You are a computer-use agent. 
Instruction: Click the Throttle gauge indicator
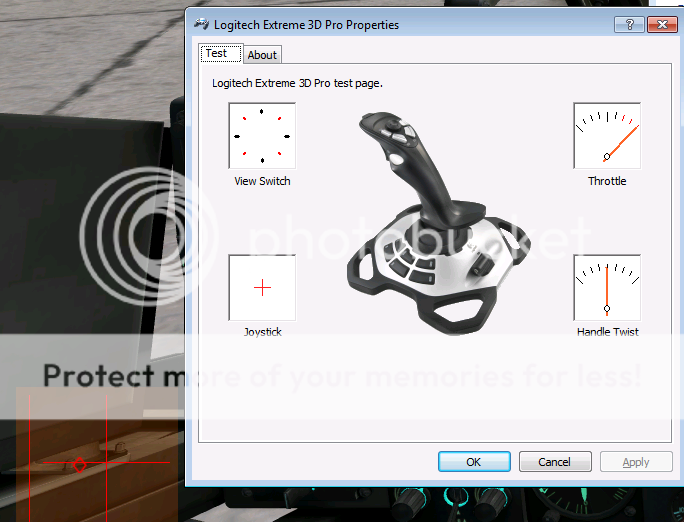(x=607, y=136)
